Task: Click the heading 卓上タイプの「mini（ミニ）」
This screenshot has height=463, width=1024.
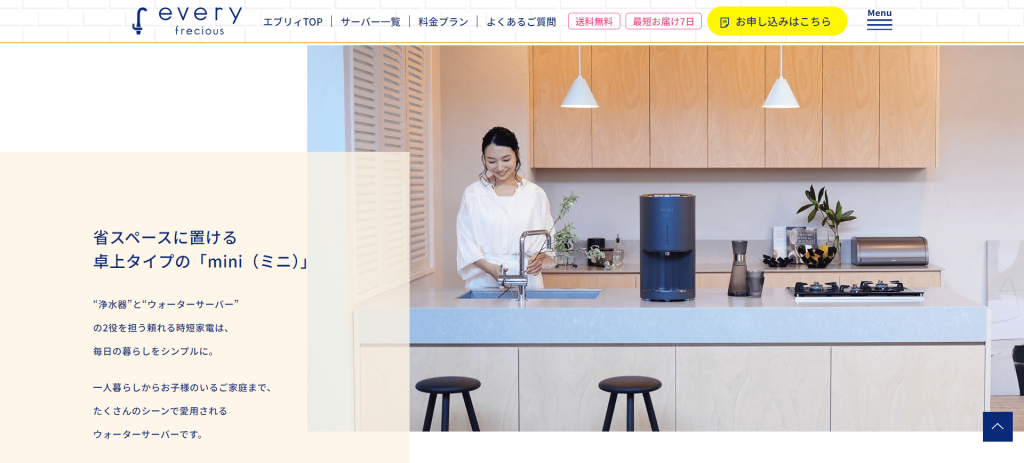Action: [x=202, y=261]
